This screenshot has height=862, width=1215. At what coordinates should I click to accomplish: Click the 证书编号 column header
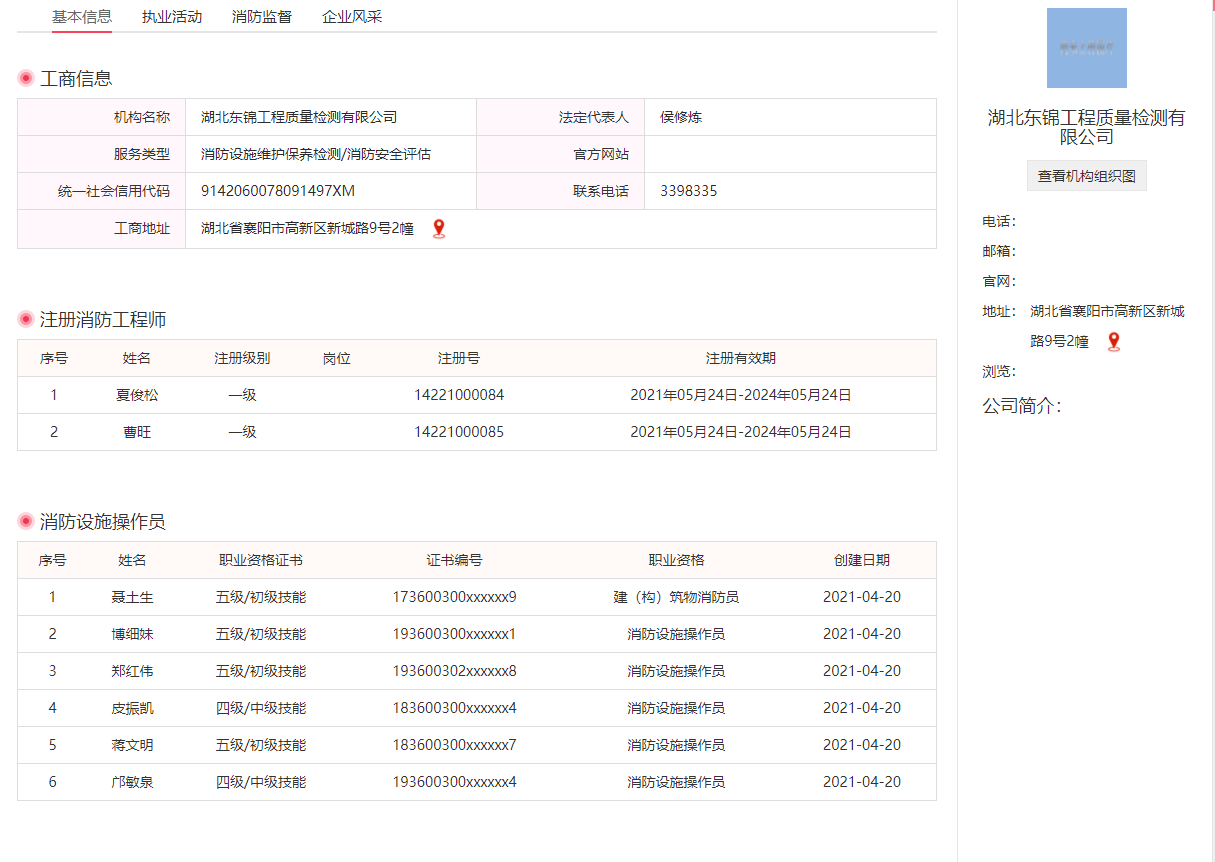click(x=454, y=560)
